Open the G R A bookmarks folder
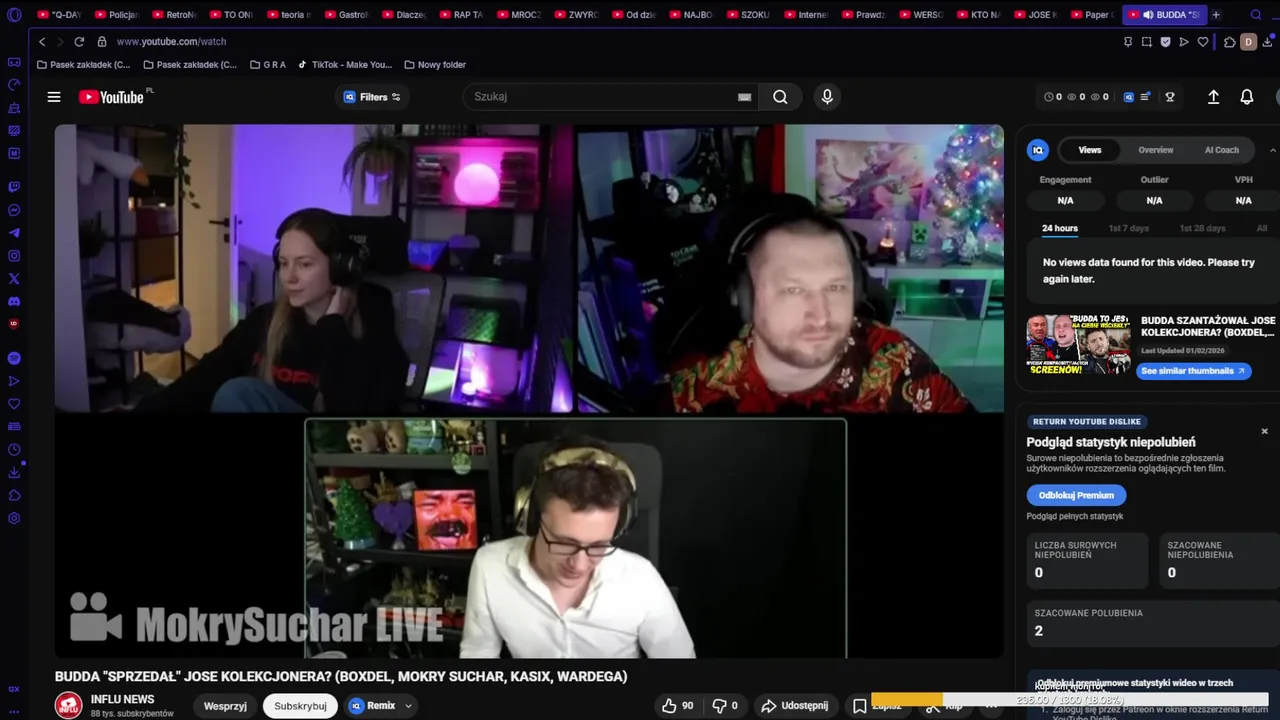The width and height of the screenshot is (1280, 720). coord(267,65)
